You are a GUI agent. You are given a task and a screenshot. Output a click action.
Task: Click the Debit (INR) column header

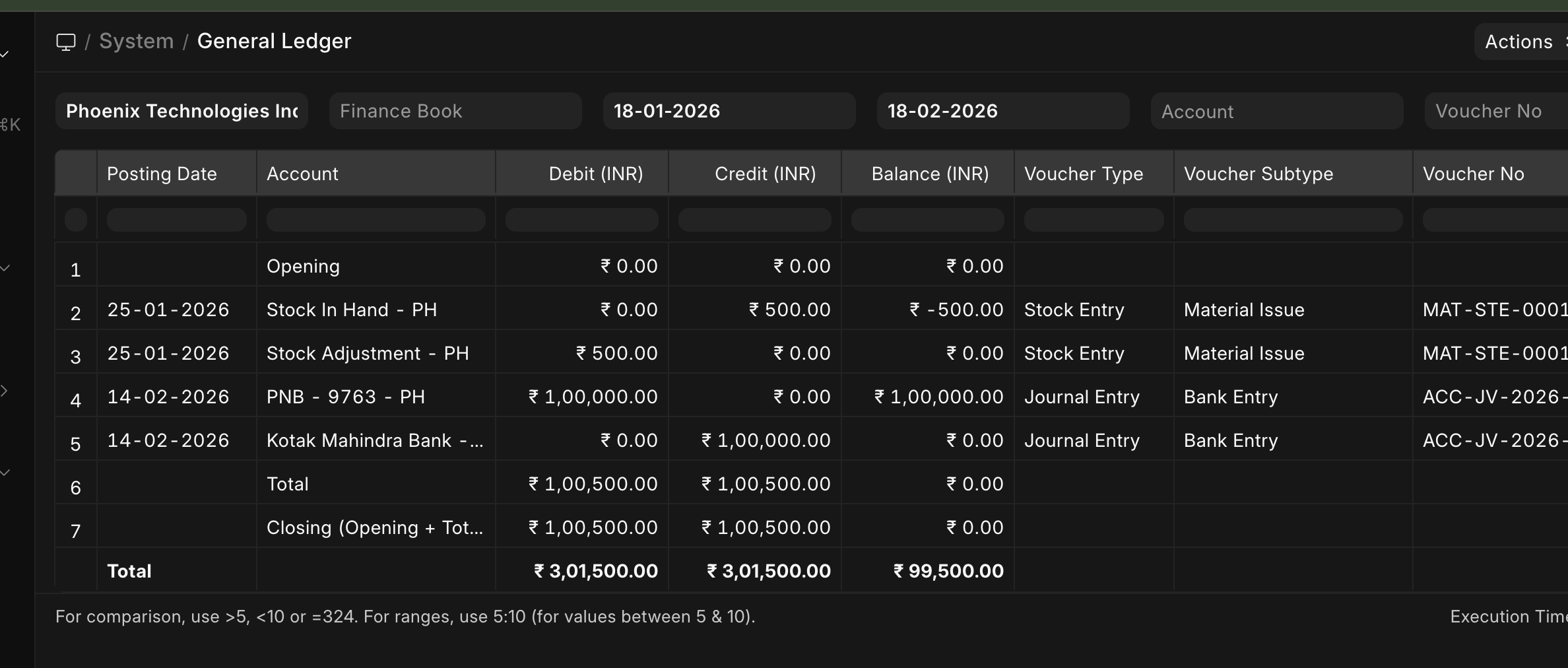[x=595, y=174]
